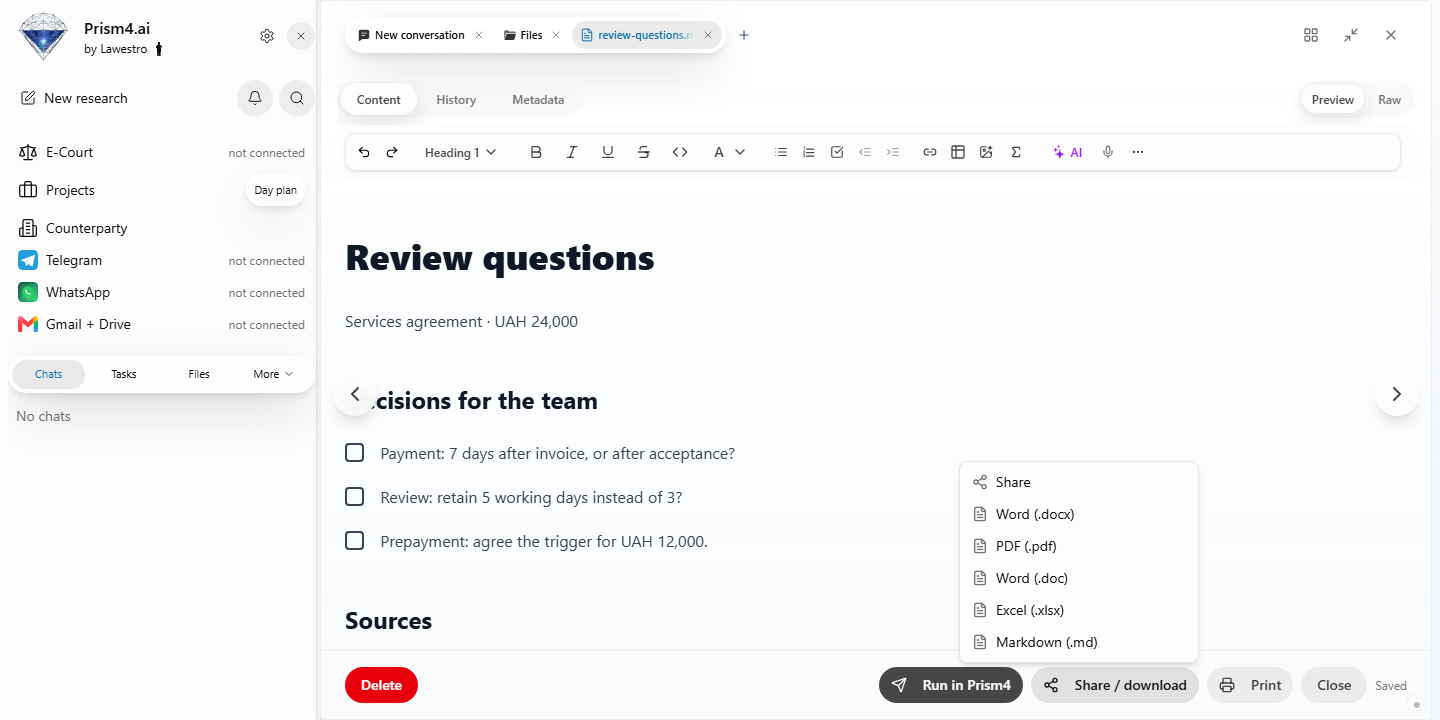Insert a task checklist
Screen dimensions: 1440x720
tap(837, 152)
